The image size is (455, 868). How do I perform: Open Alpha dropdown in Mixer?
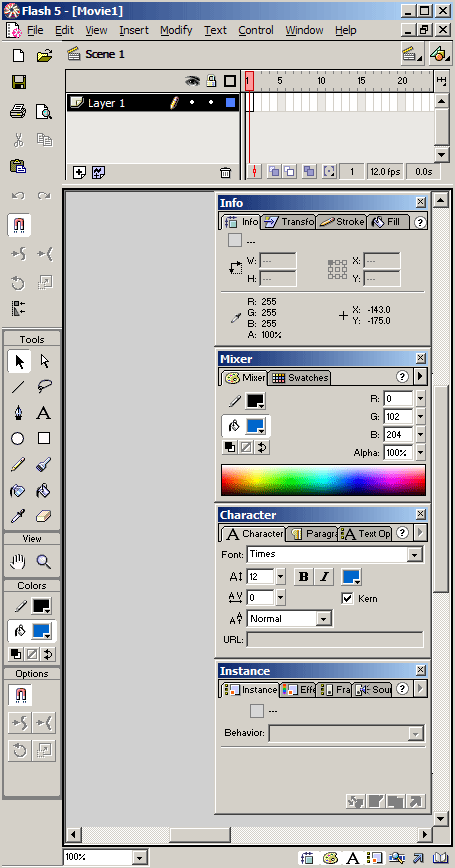tap(420, 453)
